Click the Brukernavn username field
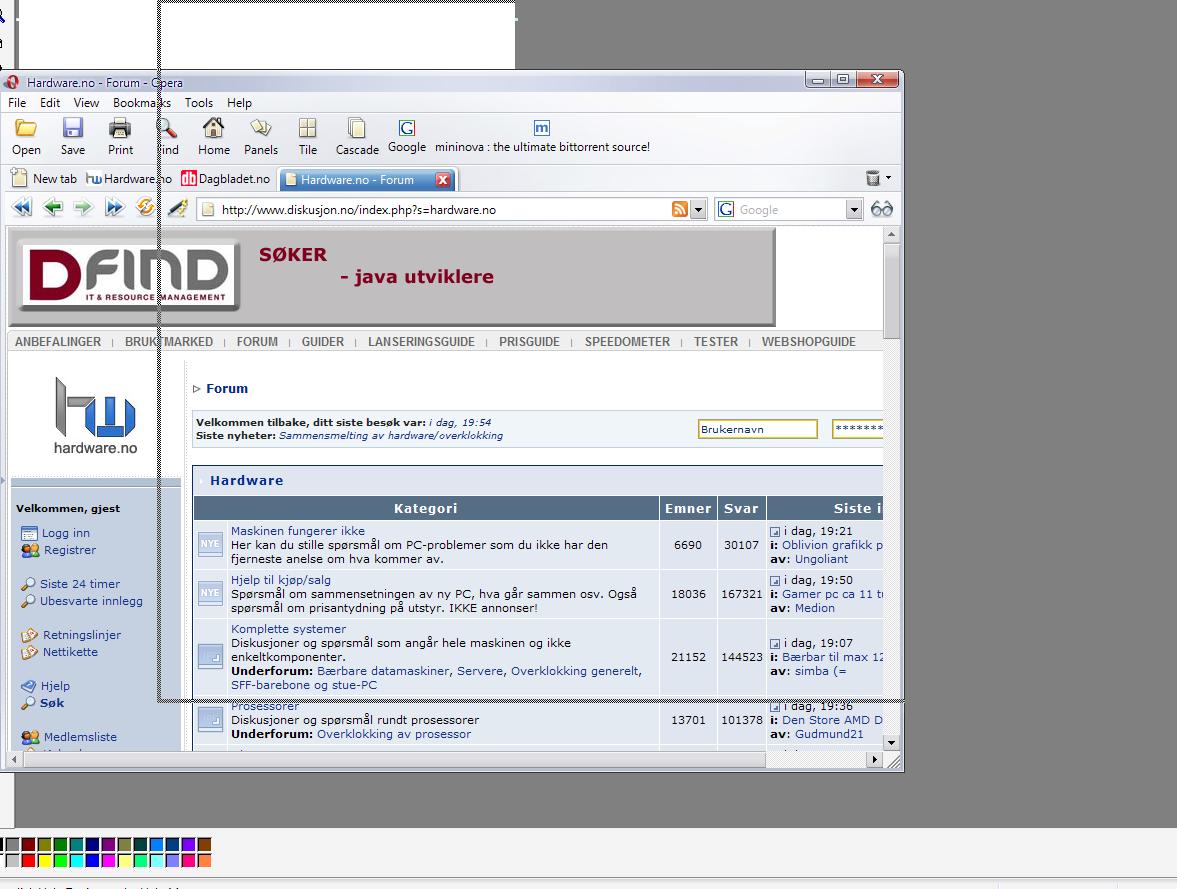Viewport: 1177px width, 889px height. [x=757, y=429]
